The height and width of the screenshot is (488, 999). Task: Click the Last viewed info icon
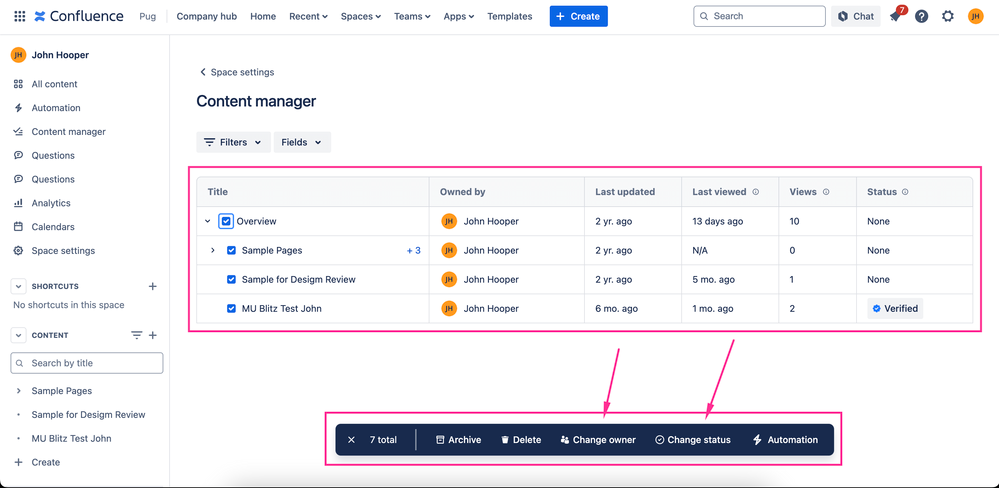click(756, 192)
